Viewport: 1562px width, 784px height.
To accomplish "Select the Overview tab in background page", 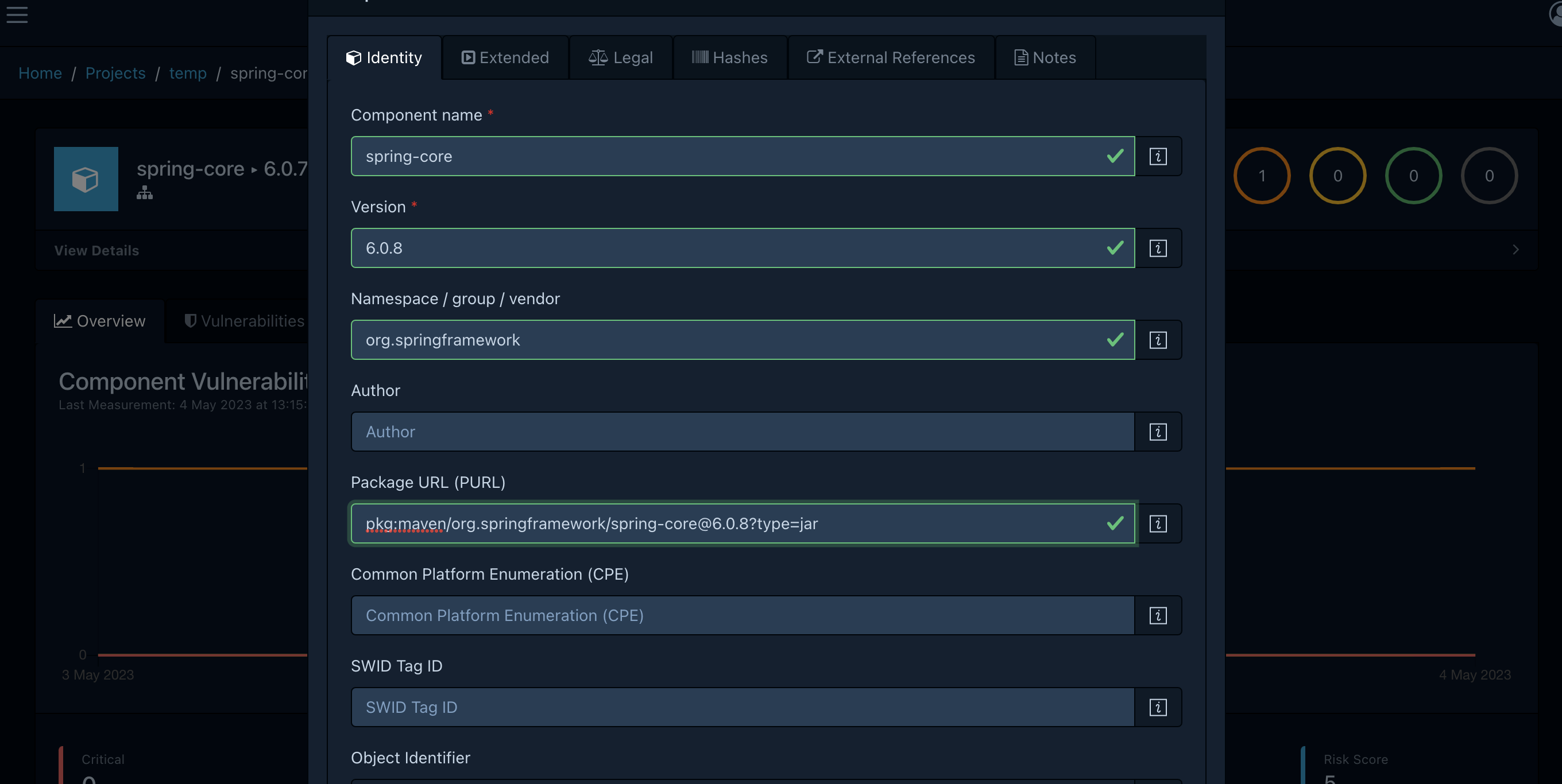I will (100, 321).
